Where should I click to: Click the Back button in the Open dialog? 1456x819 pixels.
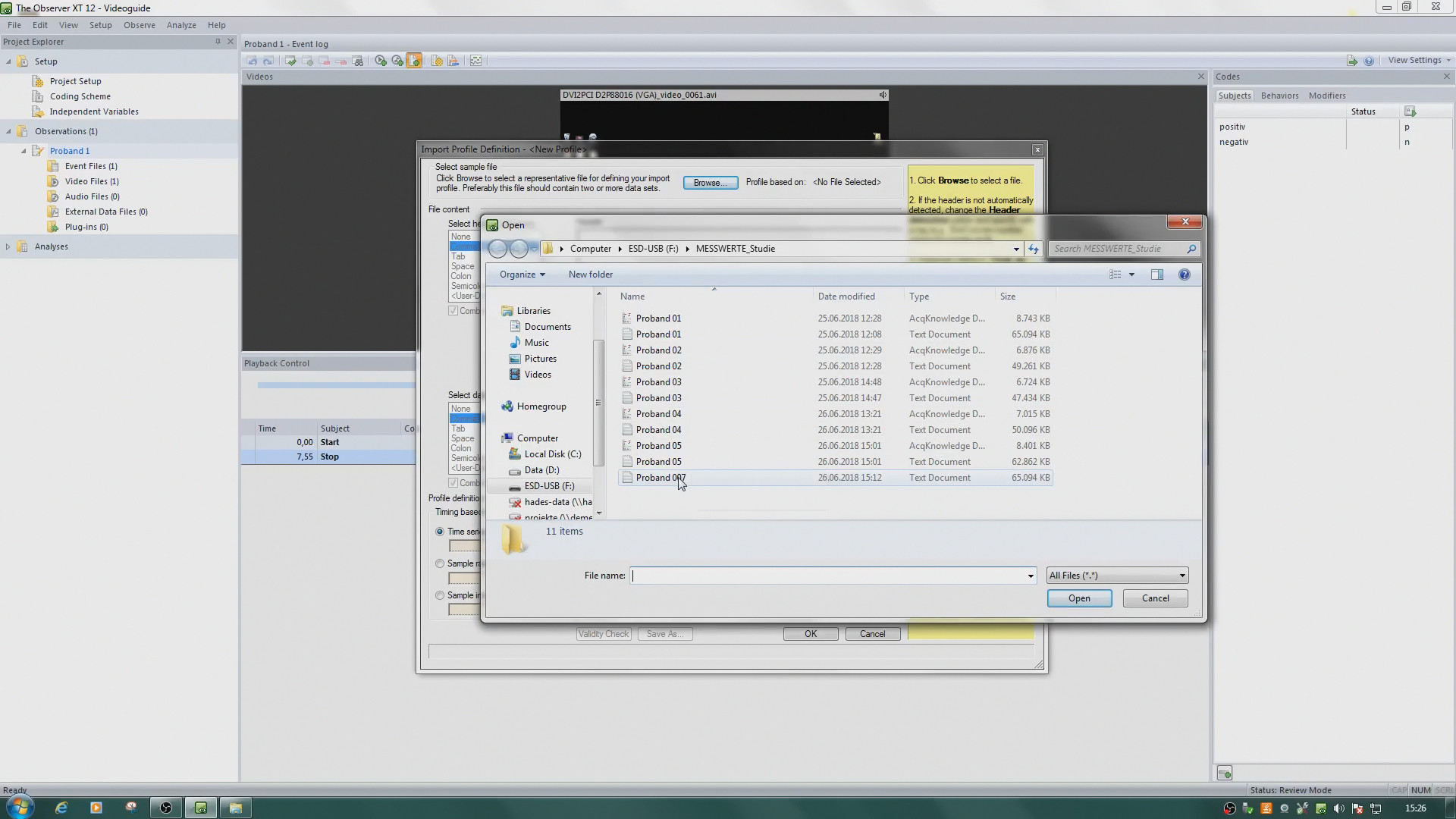coord(497,249)
